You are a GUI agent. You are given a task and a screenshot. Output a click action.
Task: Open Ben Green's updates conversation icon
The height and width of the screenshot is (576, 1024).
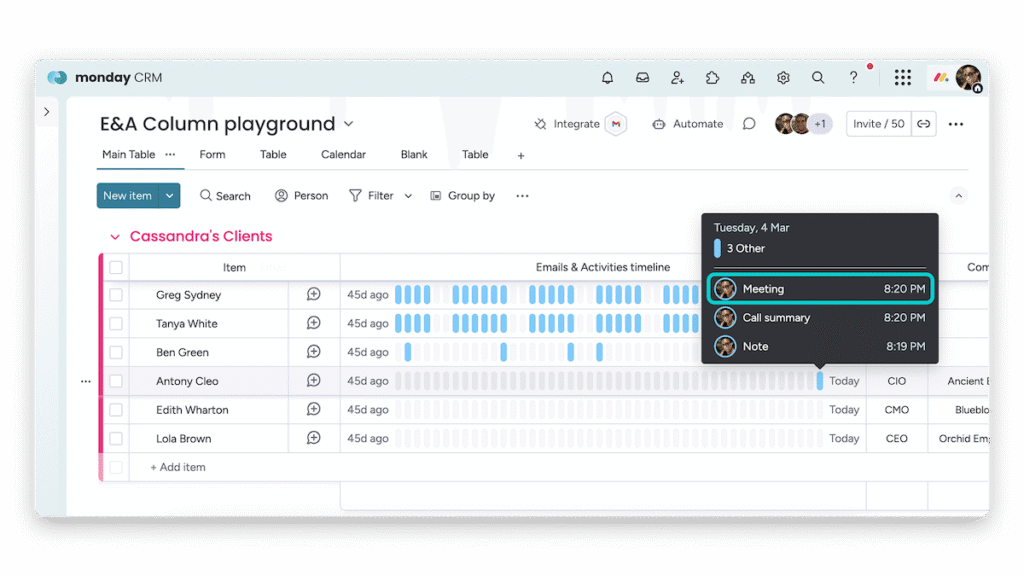[313, 352]
